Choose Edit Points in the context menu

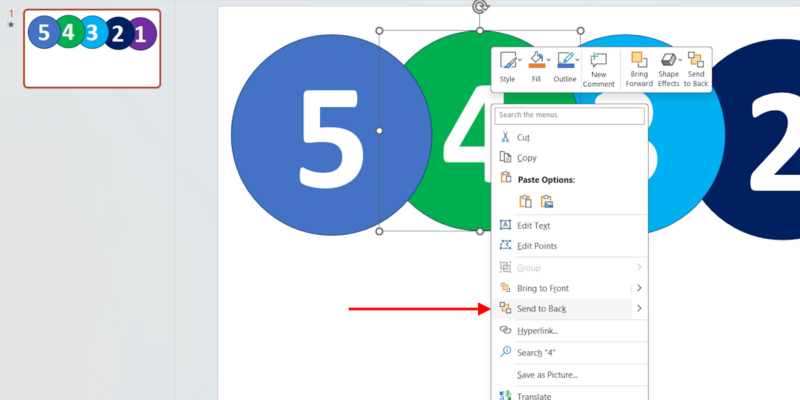536,246
